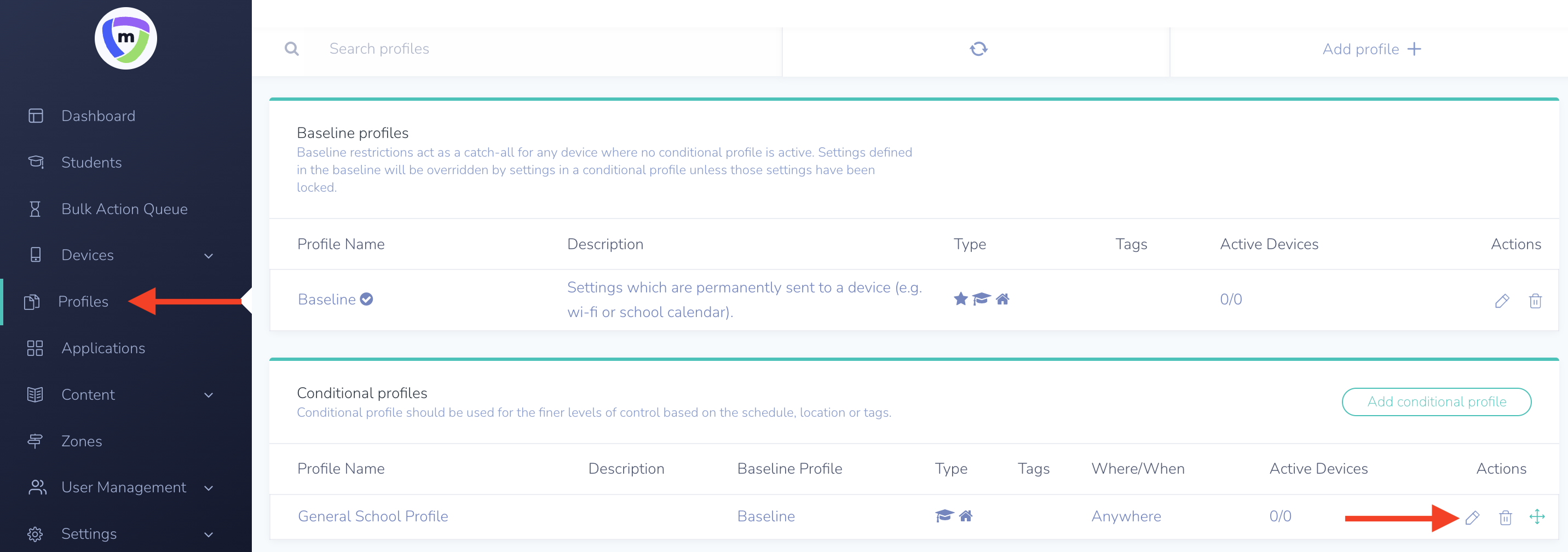
Task: Delete the Baseline profile with trash icon
Action: [1535, 301]
